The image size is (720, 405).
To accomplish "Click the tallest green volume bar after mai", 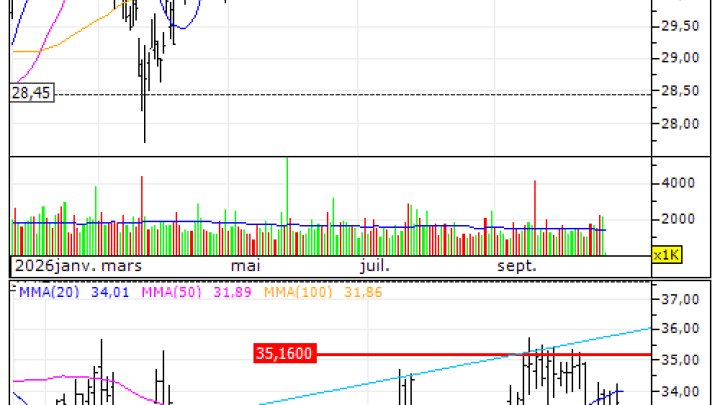I will pyautogui.click(x=287, y=206).
